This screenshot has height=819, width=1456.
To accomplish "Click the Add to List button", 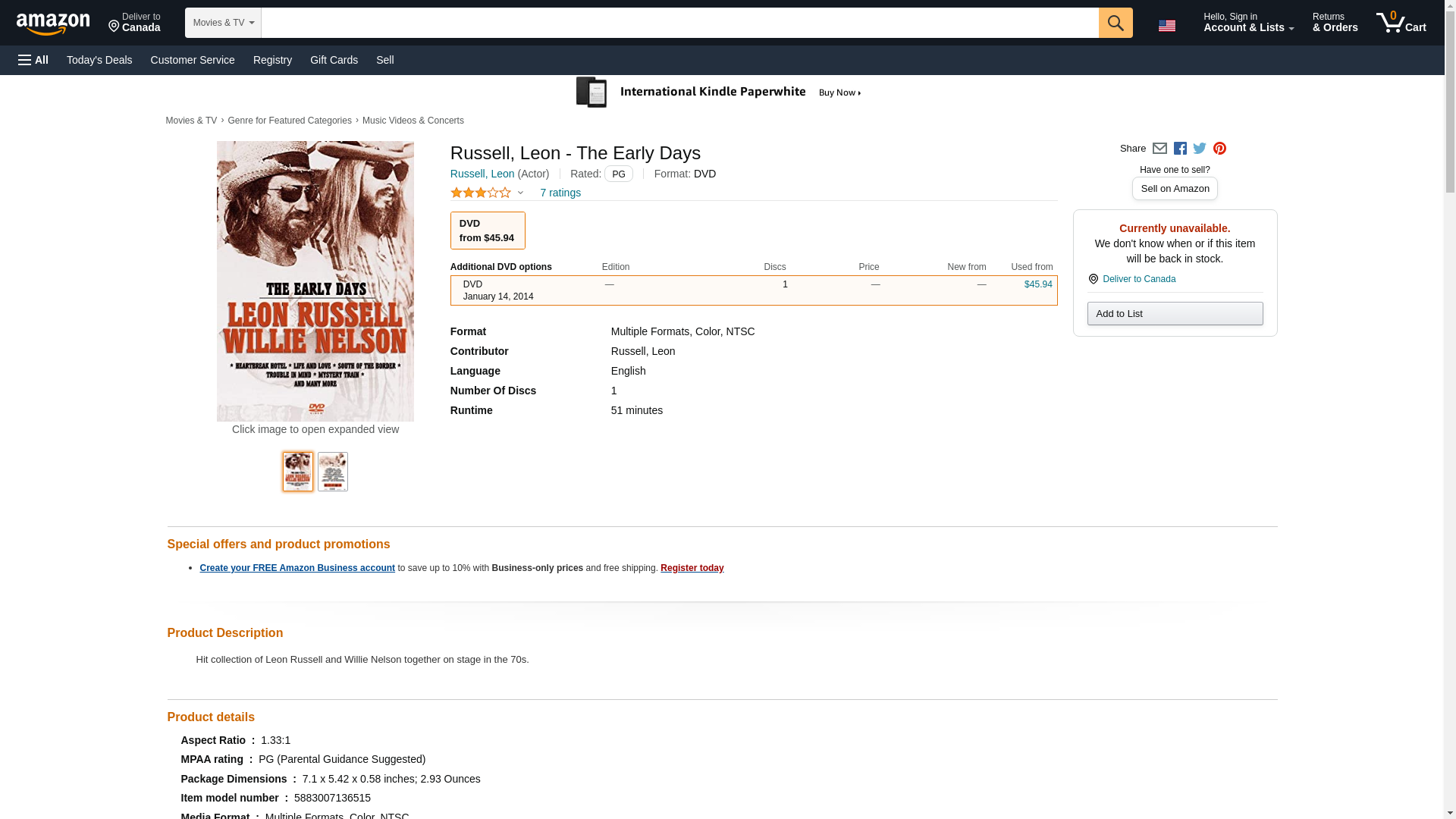I will pyautogui.click(x=1175, y=314).
